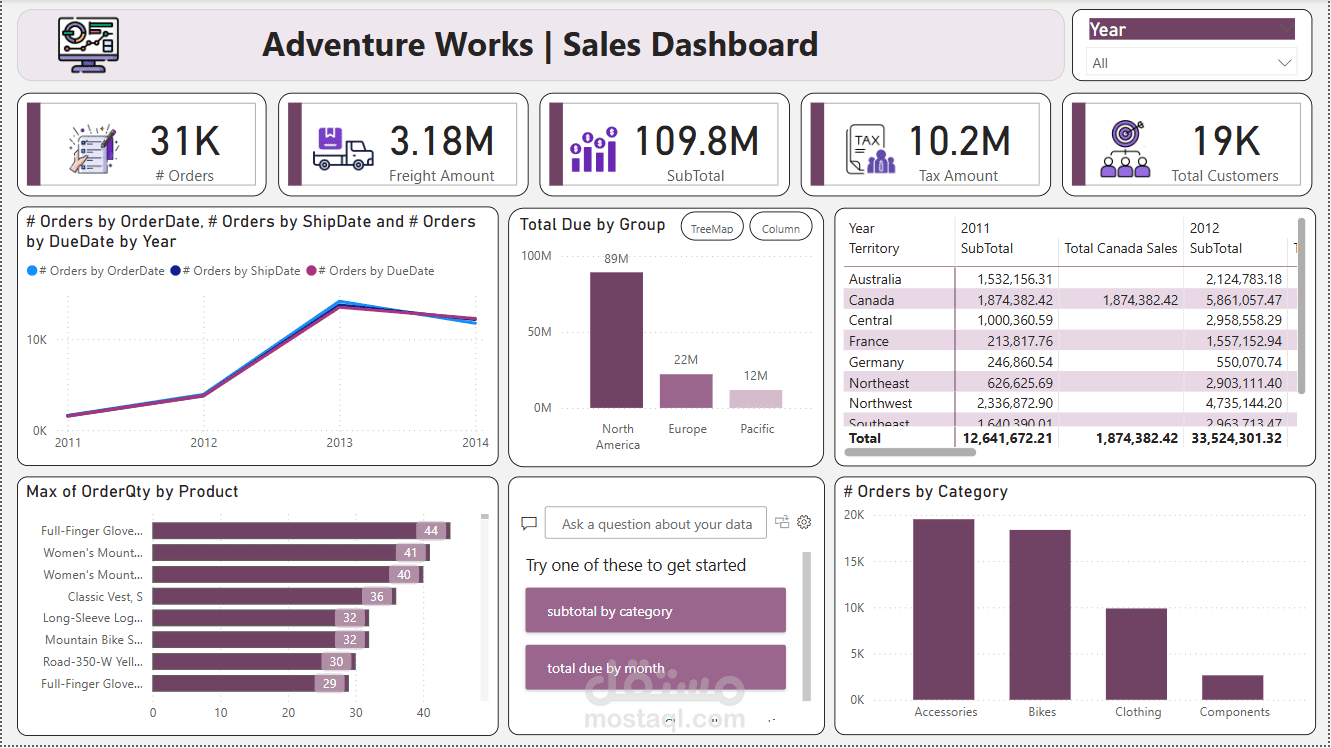Switch chart to Column view

coord(781,229)
